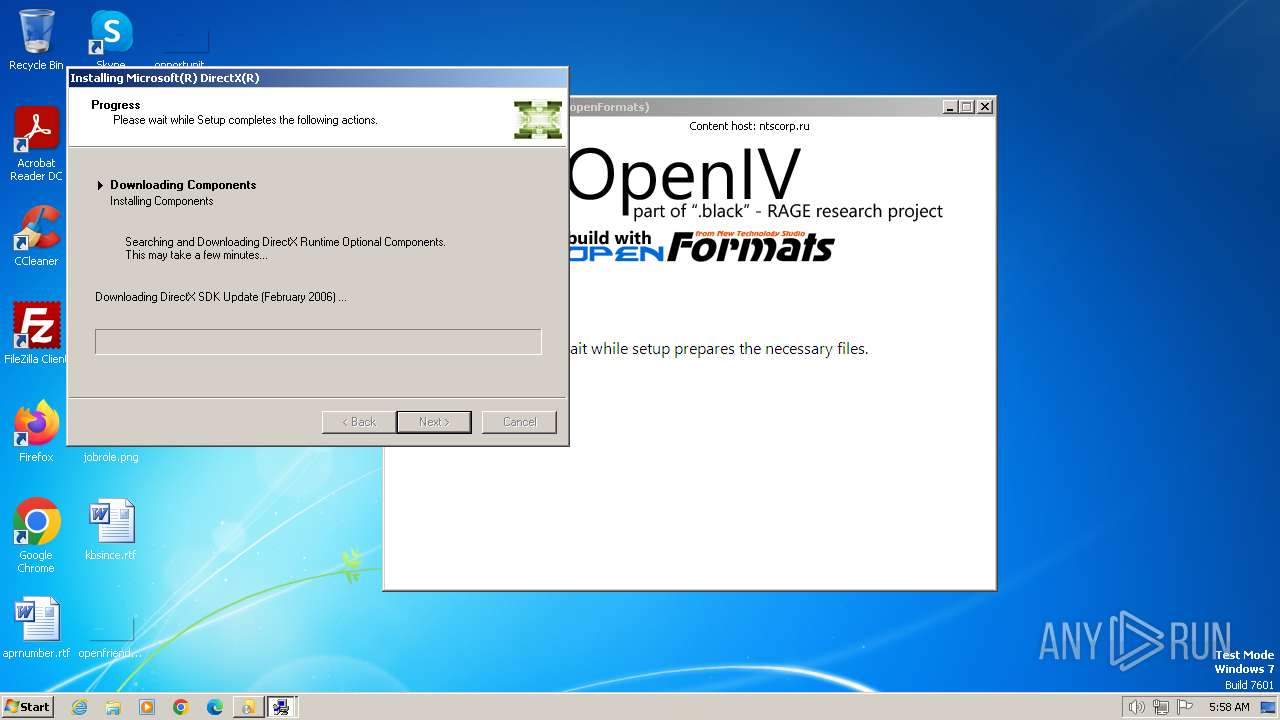
Task: Open Acrobat Reader DC shortcut
Action: click(x=36, y=143)
